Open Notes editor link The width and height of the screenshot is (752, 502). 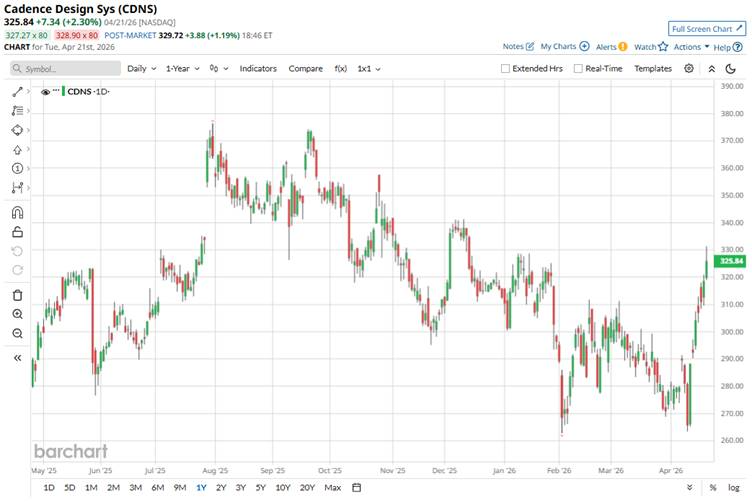[518, 47]
